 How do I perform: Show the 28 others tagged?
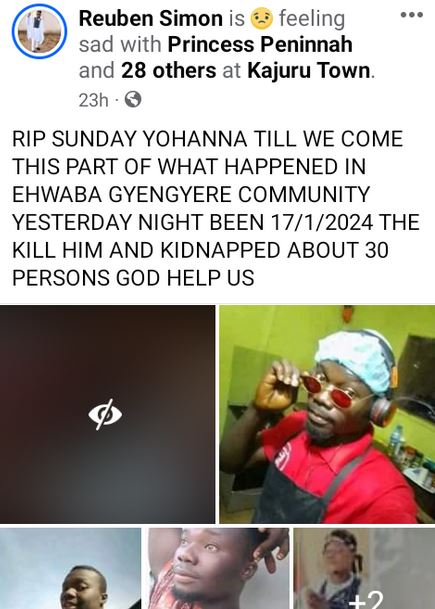point(169,71)
